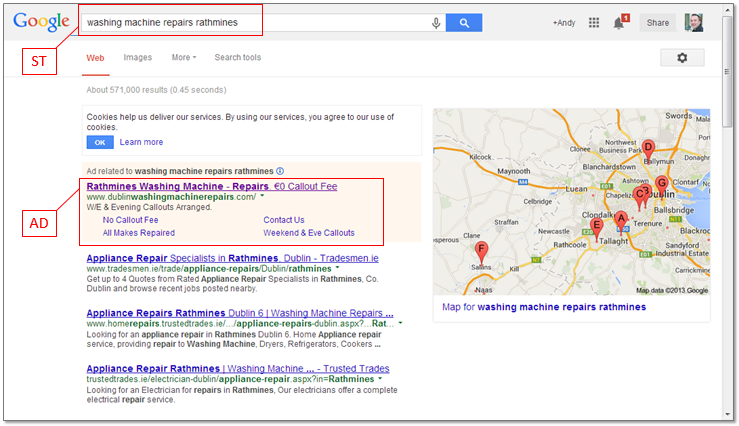The height and width of the screenshot is (426, 739).
Task: Click map pin D near Ballymun
Action: pyautogui.click(x=649, y=150)
